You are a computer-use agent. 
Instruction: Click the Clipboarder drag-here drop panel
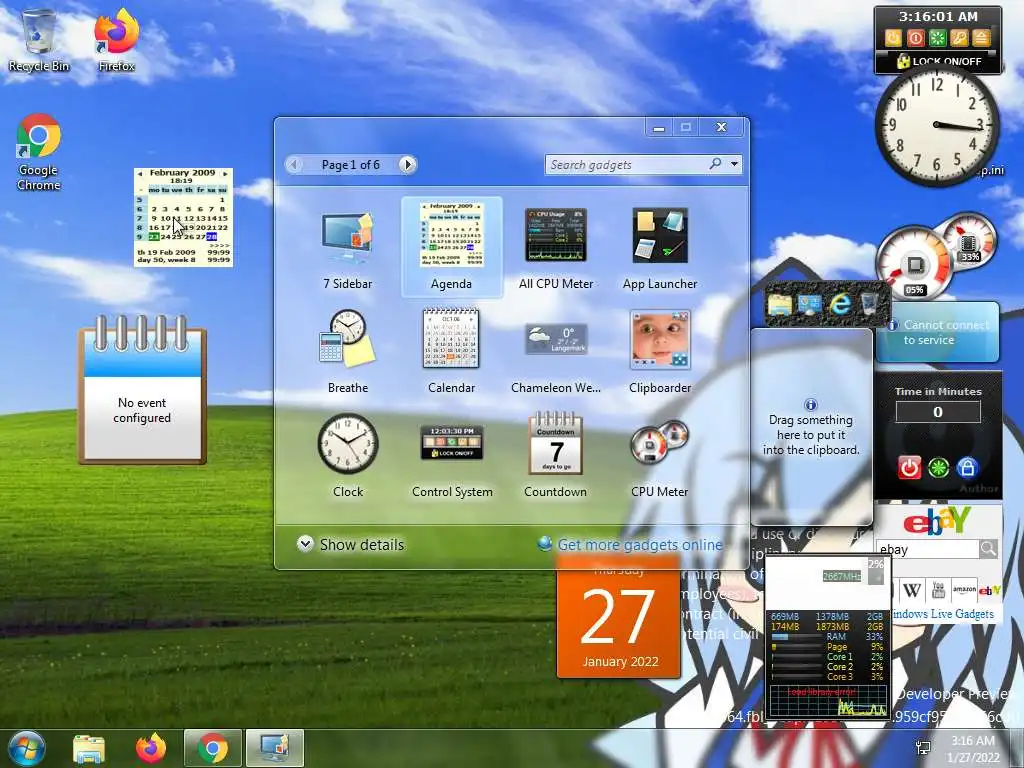811,427
